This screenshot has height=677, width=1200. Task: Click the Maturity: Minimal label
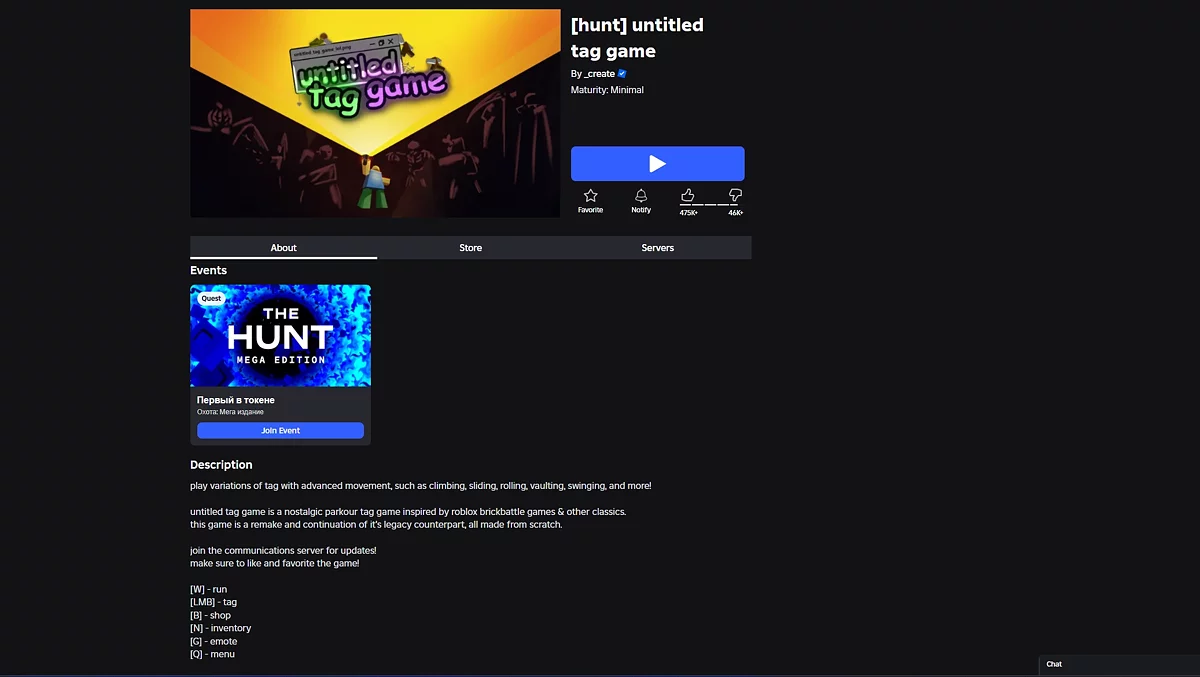tap(607, 90)
